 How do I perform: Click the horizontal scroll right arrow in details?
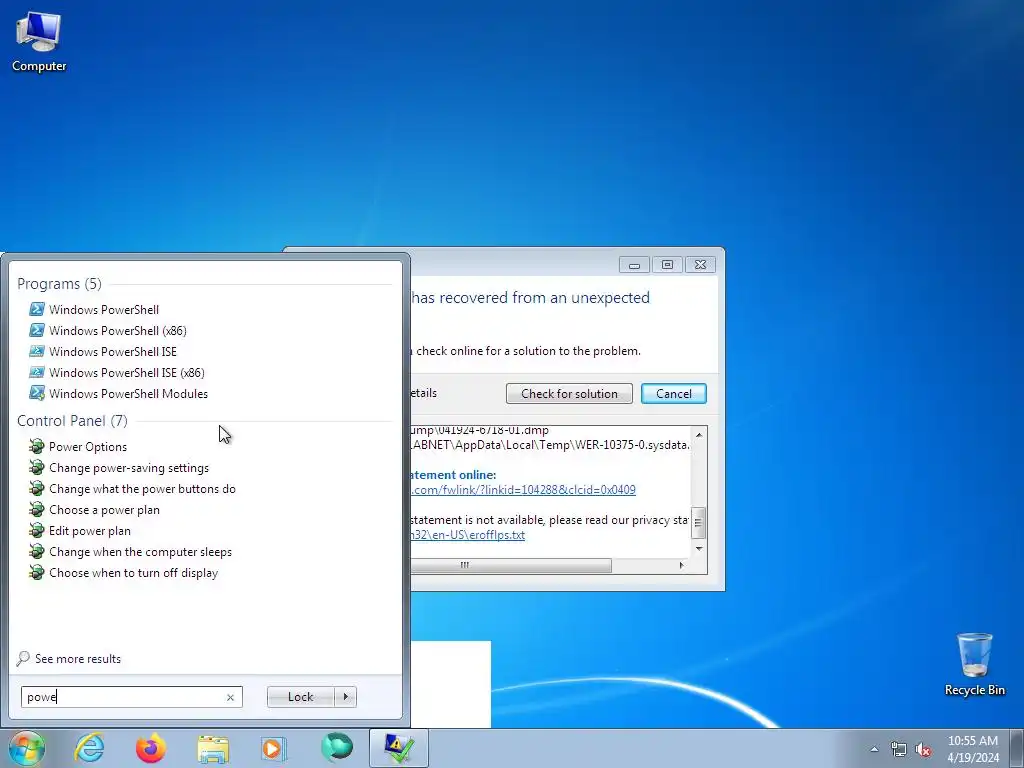[682, 565]
